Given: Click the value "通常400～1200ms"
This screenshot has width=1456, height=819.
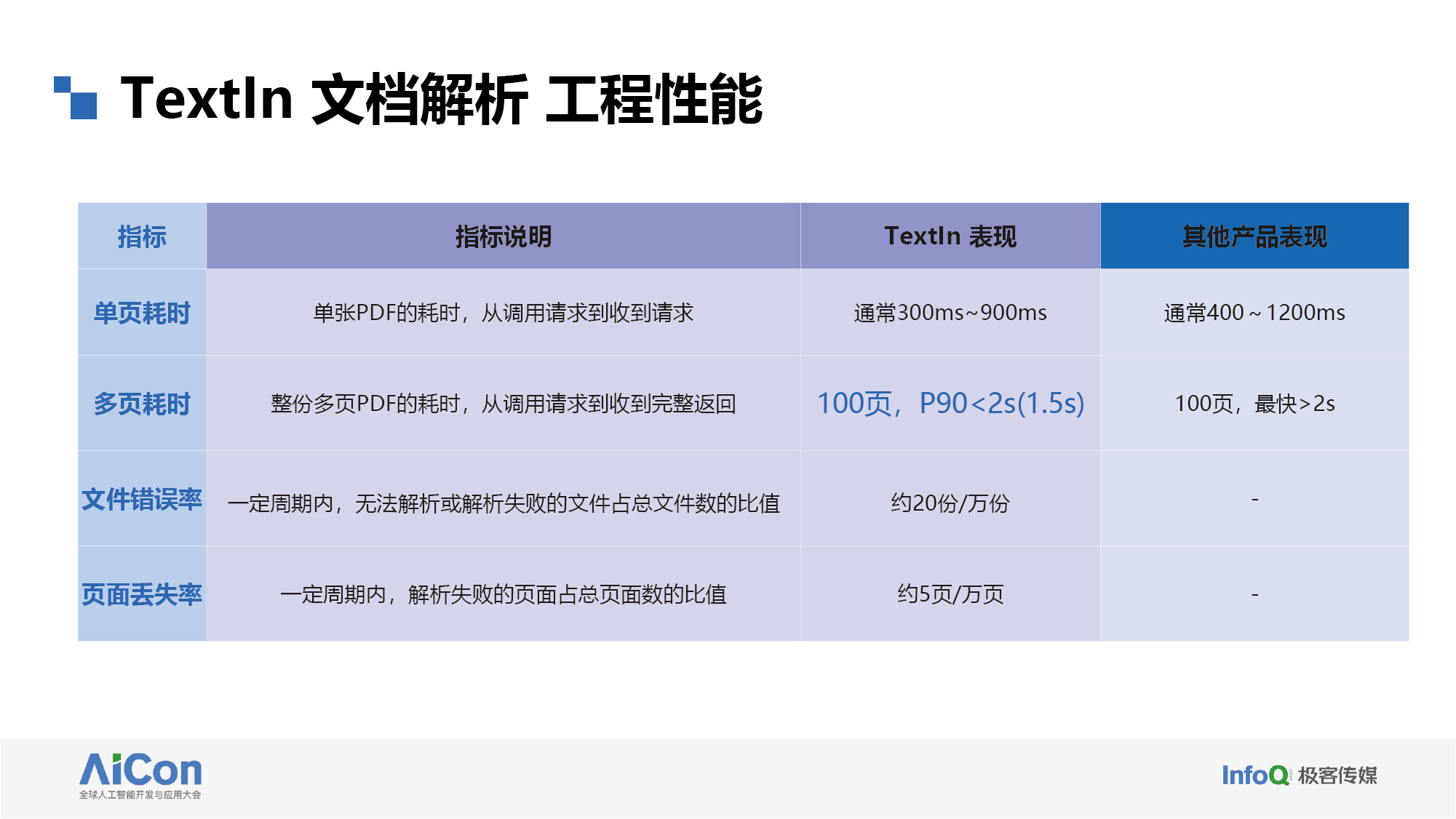Looking at the screenshot, I should 1254,313.
